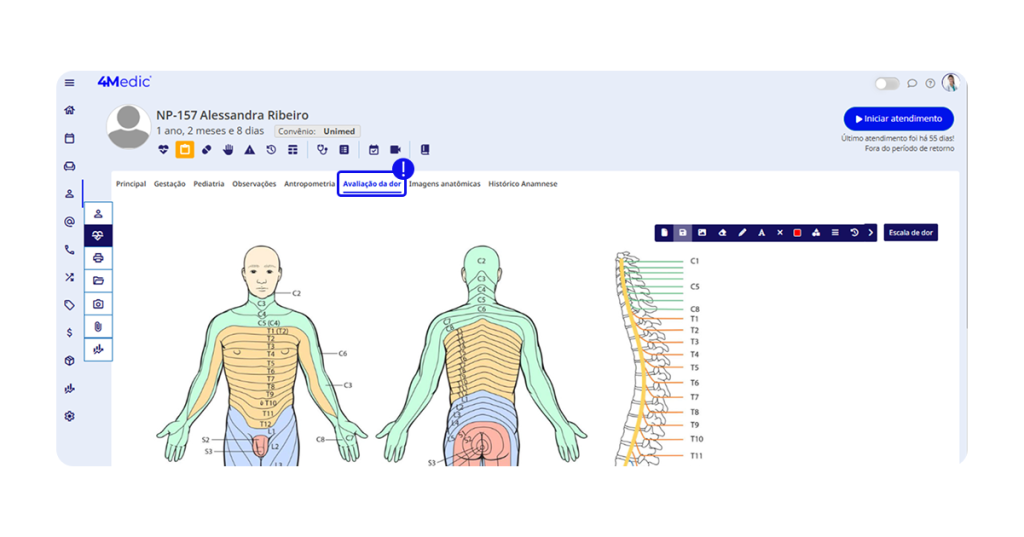Image resolution: width=1024 pixels, height=537 pixels.
Task: Click the Escala de dor button
Action: [910, 233]
